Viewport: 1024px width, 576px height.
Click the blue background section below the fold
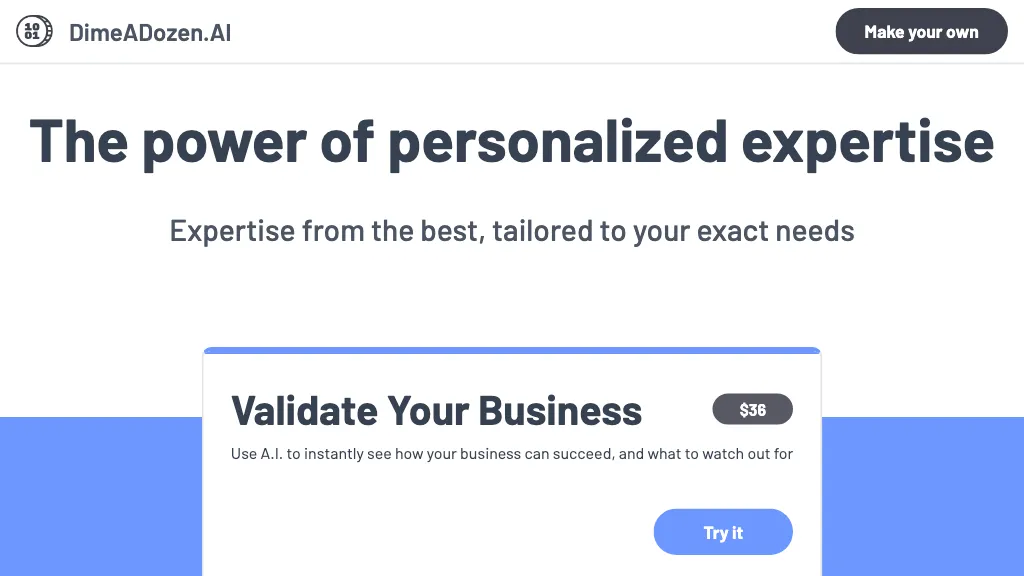click(100, 500)
